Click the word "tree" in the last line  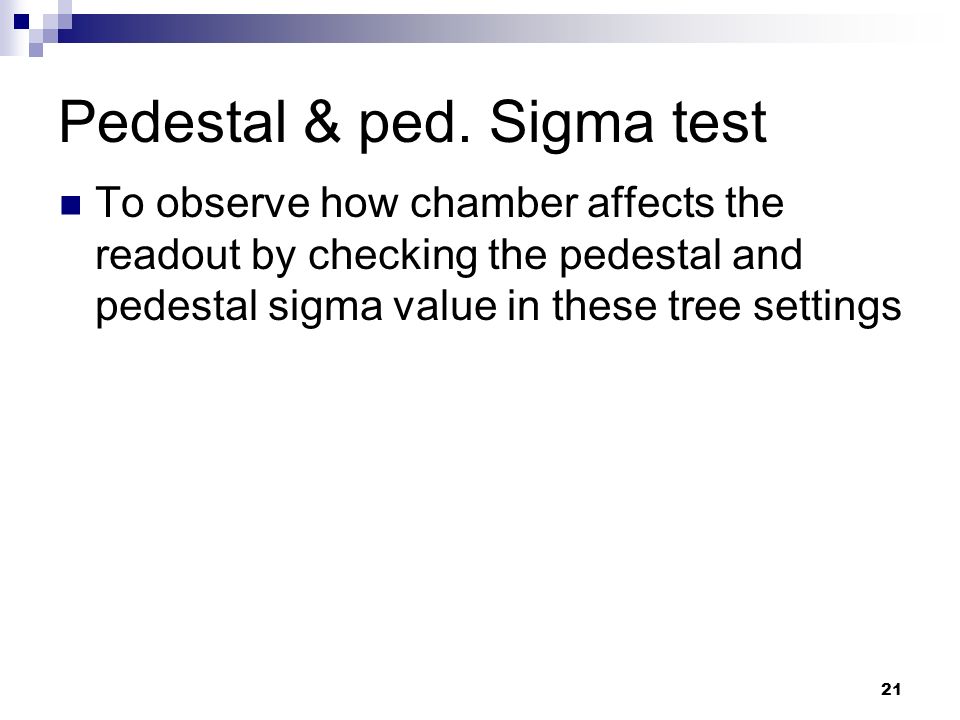tap(705, 307)
